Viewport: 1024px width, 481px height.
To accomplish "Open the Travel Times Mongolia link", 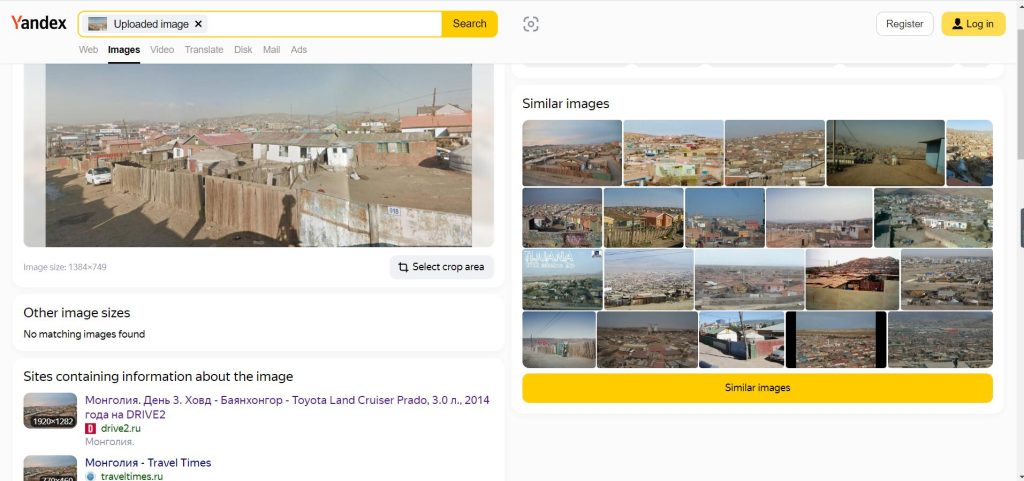I will click(148, 463).
